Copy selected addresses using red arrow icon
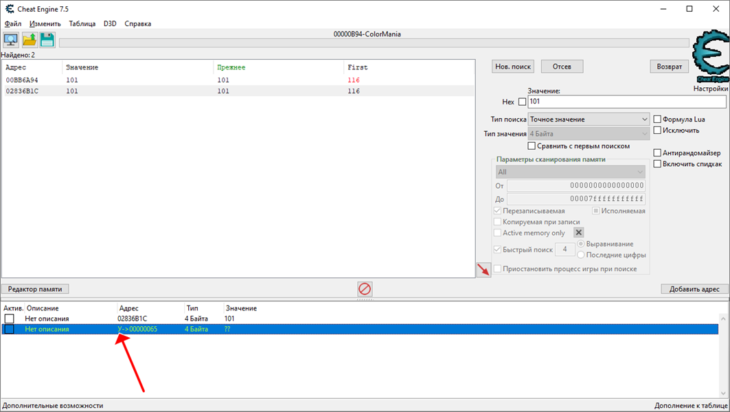 (483, 269)
